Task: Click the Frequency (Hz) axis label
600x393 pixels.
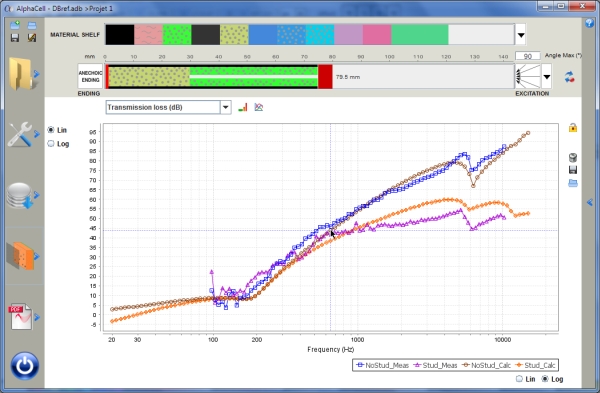Action: pyautogui.click(x=331, y=349)
